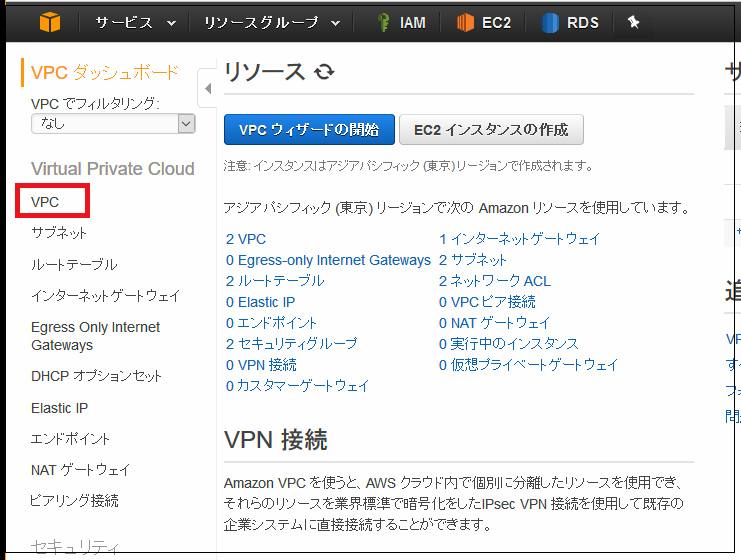
Task: Expand the リソースグループ menu
Action: point(271,22)
